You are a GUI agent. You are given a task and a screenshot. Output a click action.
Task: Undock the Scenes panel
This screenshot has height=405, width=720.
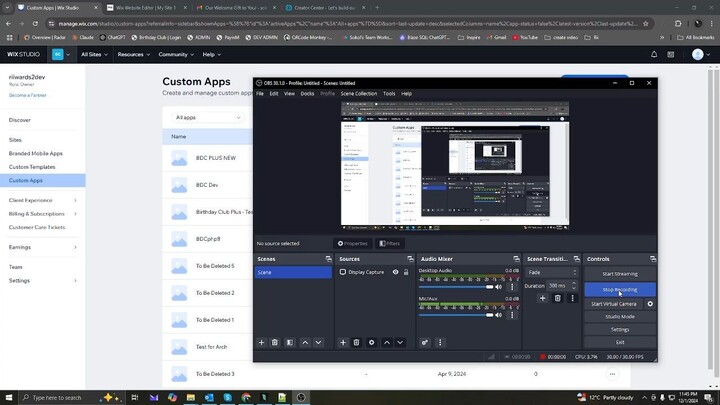click(328, 259)
